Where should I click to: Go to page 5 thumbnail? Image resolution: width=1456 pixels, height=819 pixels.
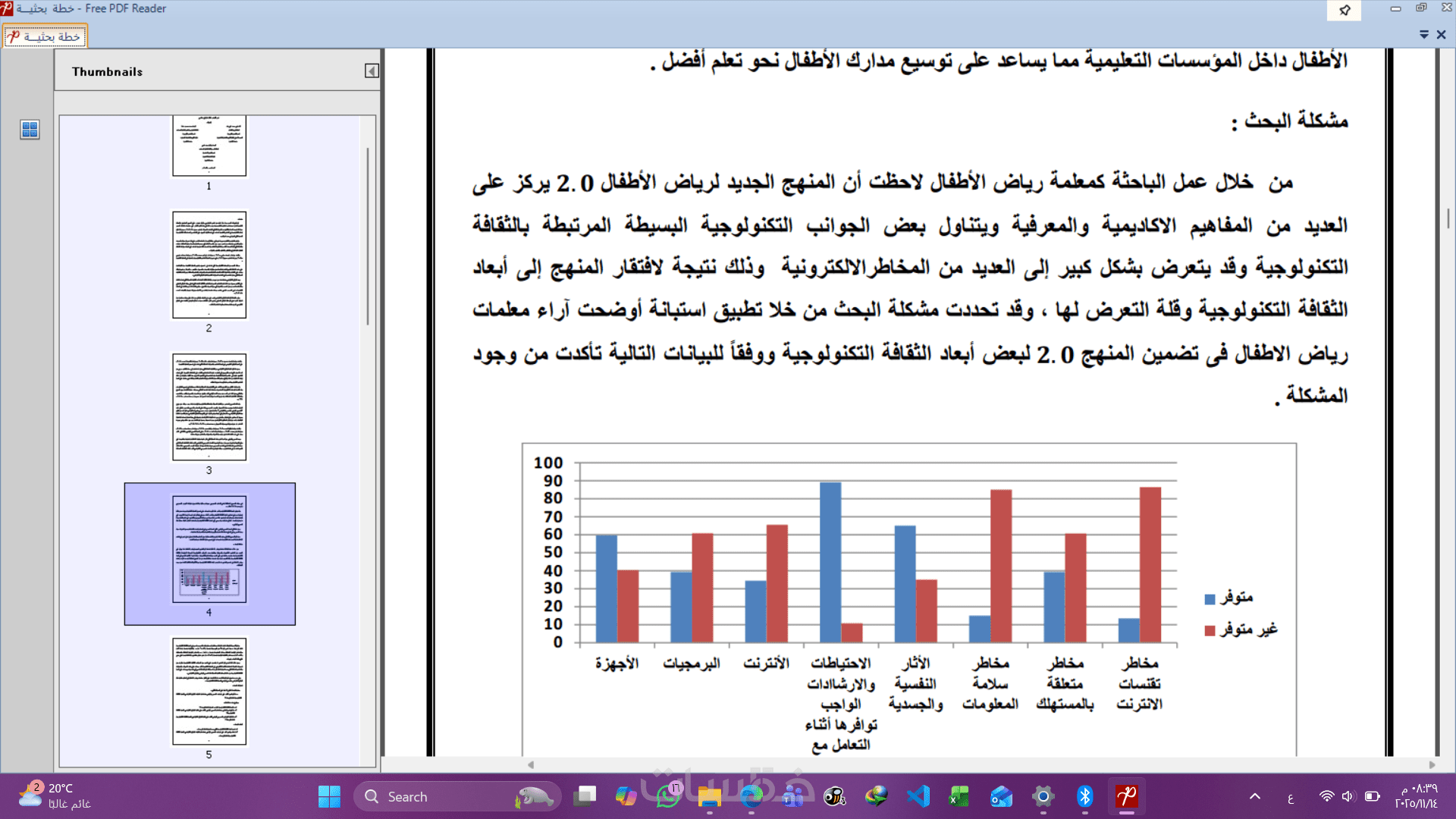click(x=209, y=691)
